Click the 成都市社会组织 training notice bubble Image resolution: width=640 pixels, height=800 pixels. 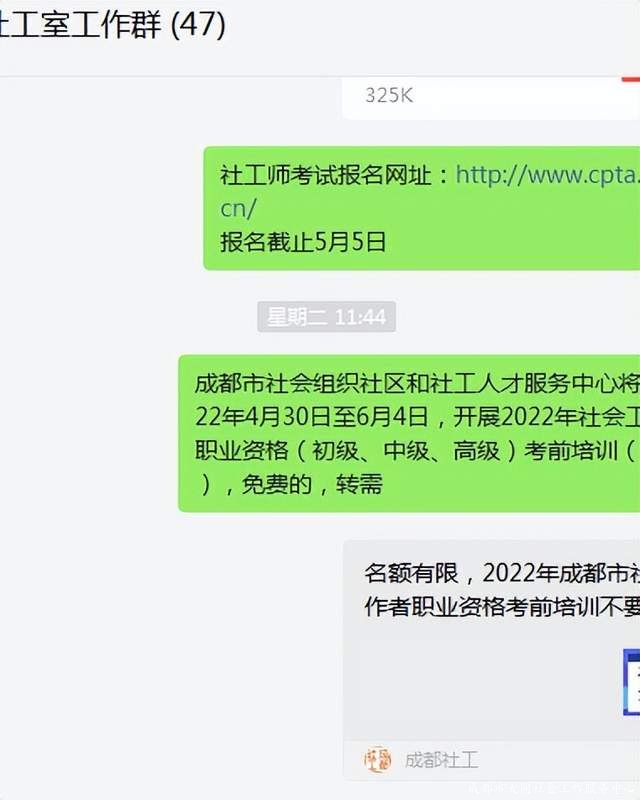pyautogui.click(x=409, y=433)
